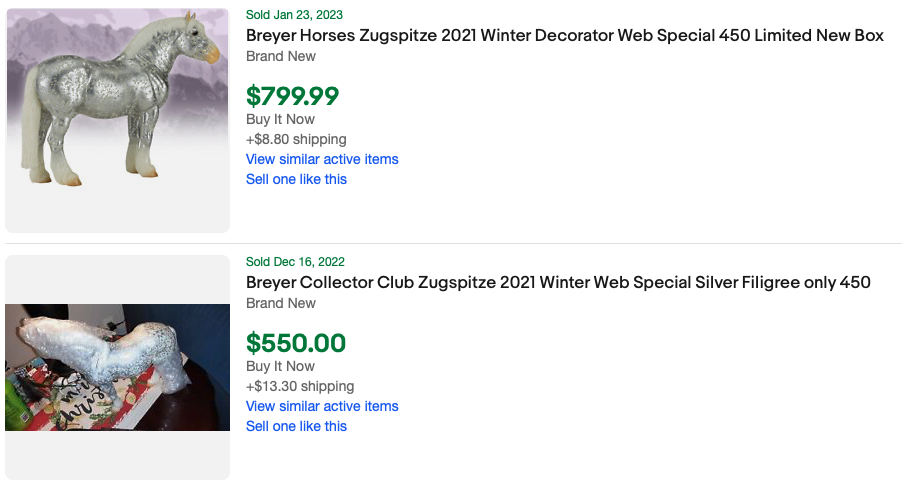
Task: Click the gray area beneath the second listing photo
Action: click(117, 455)
